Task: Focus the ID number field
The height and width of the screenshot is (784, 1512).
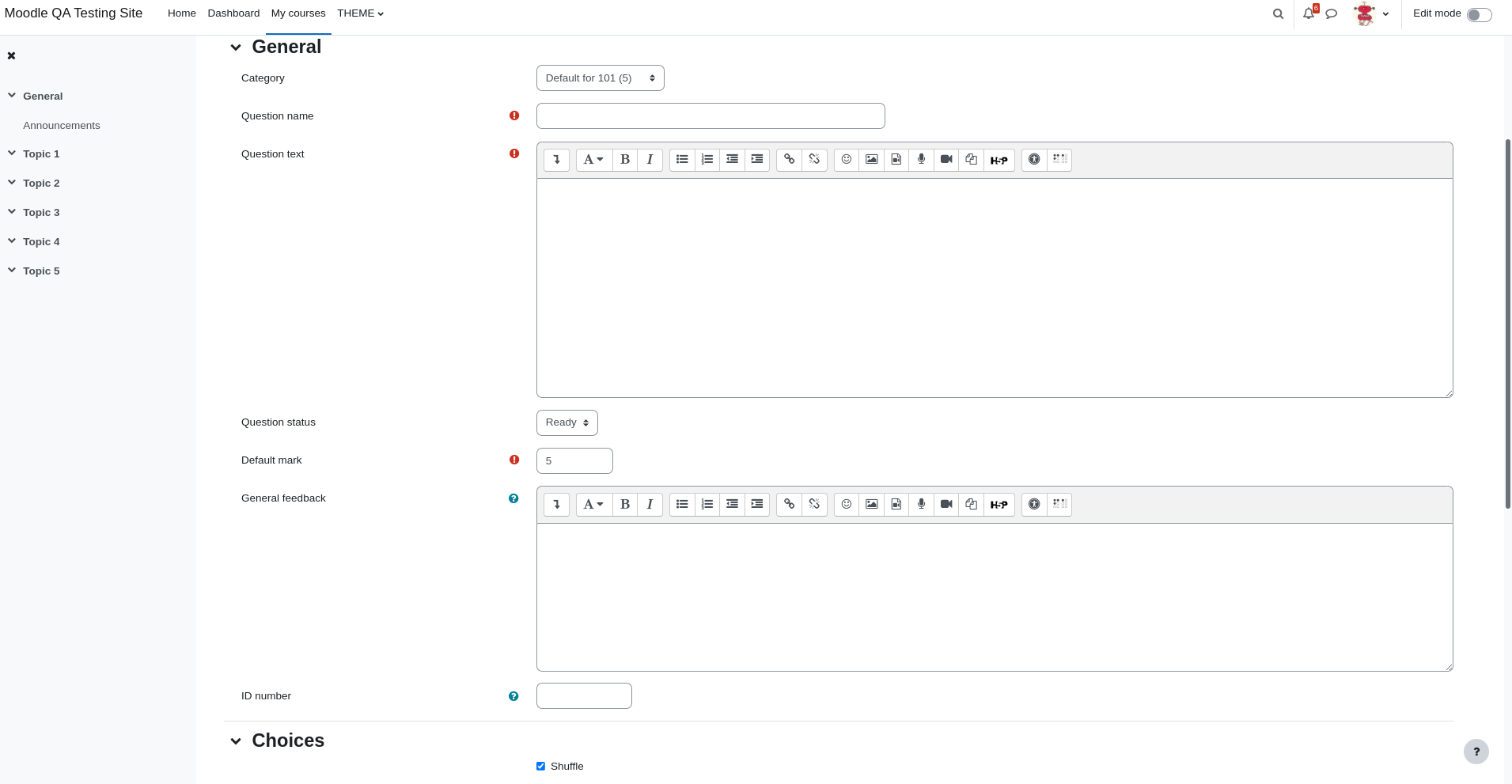Action: (584, 696)
